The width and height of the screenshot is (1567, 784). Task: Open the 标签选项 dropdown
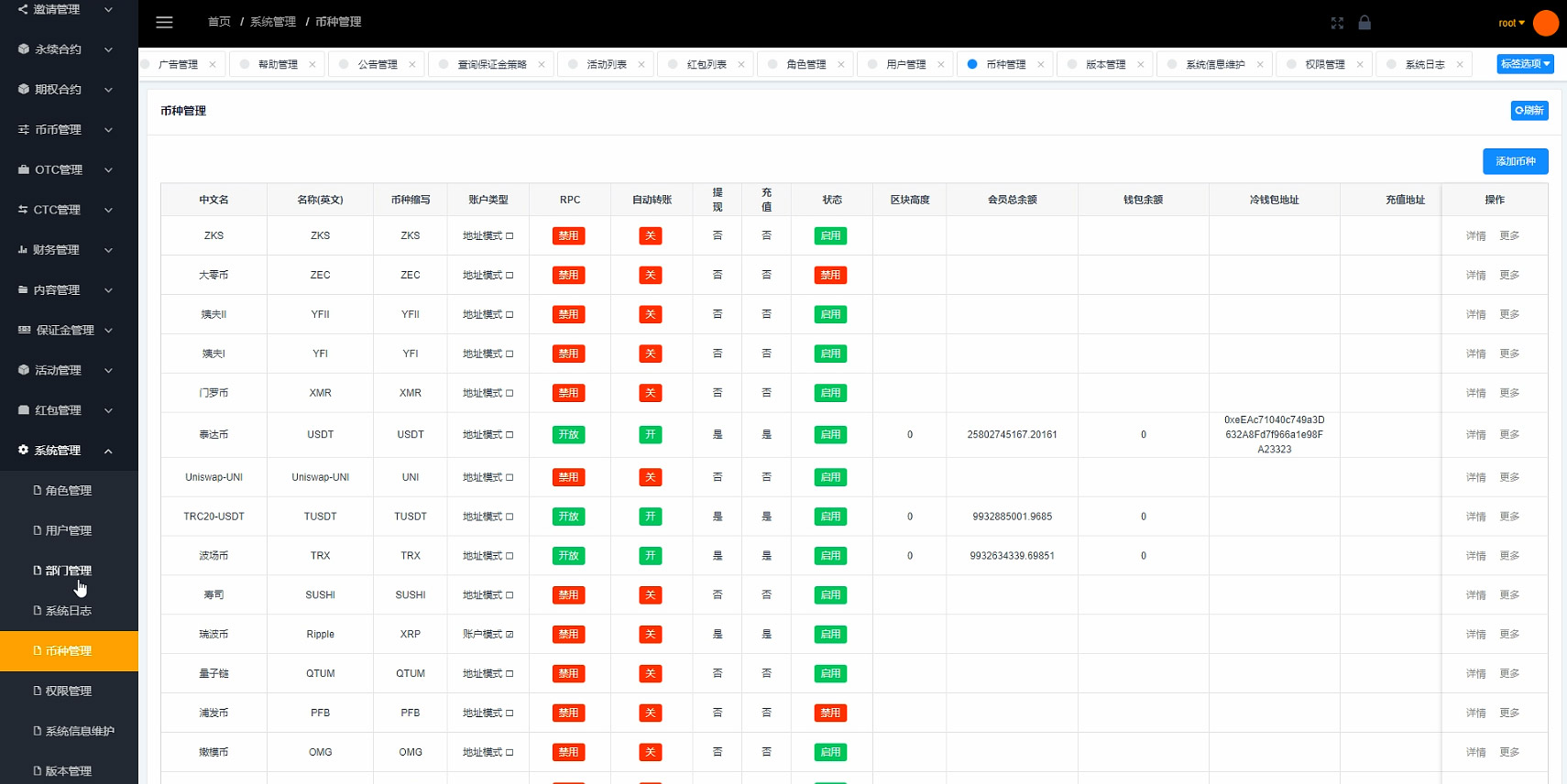[x=1525, y=64]
